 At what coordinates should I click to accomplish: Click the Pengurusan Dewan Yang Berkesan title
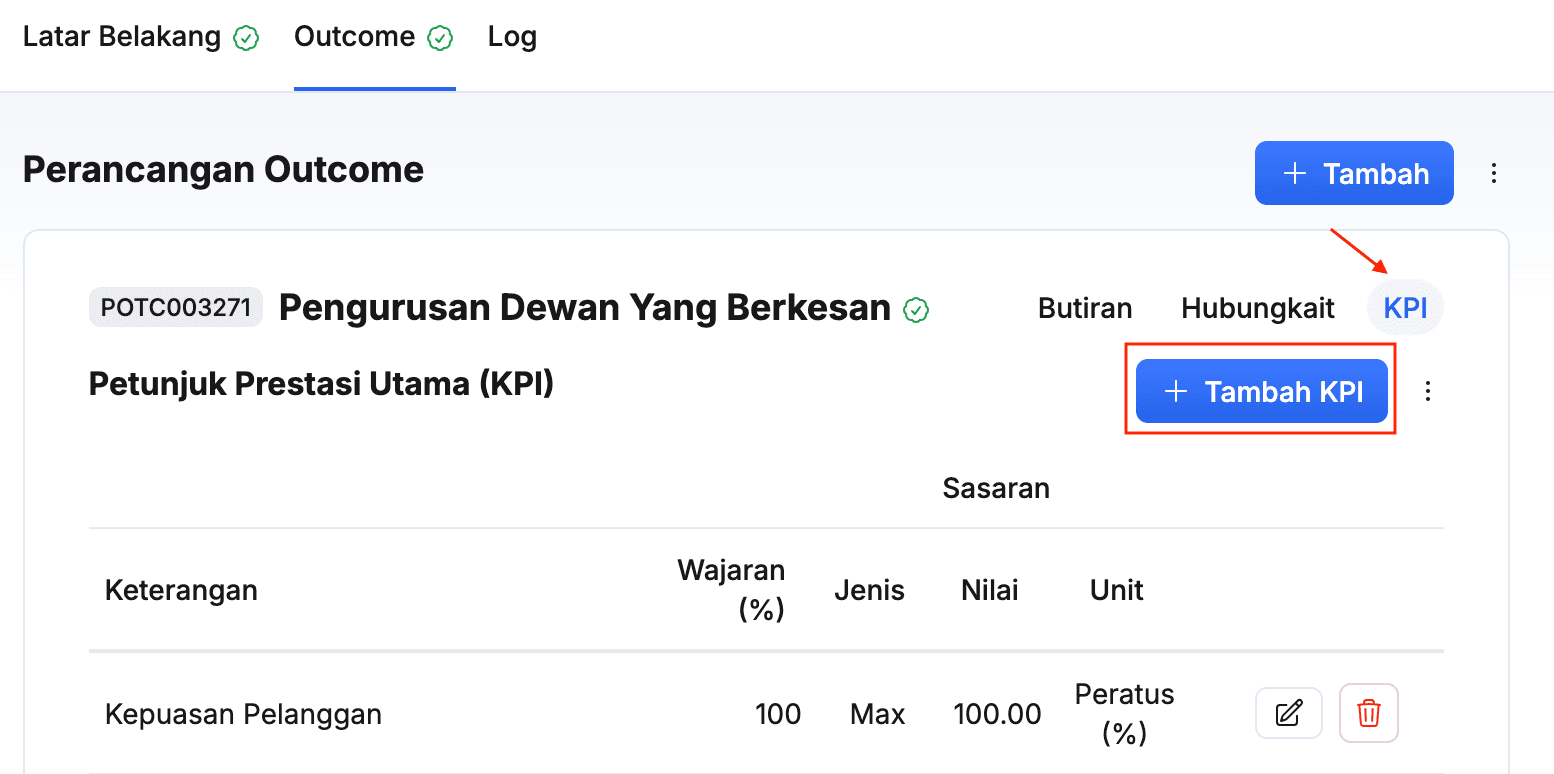tap(584, 308)
